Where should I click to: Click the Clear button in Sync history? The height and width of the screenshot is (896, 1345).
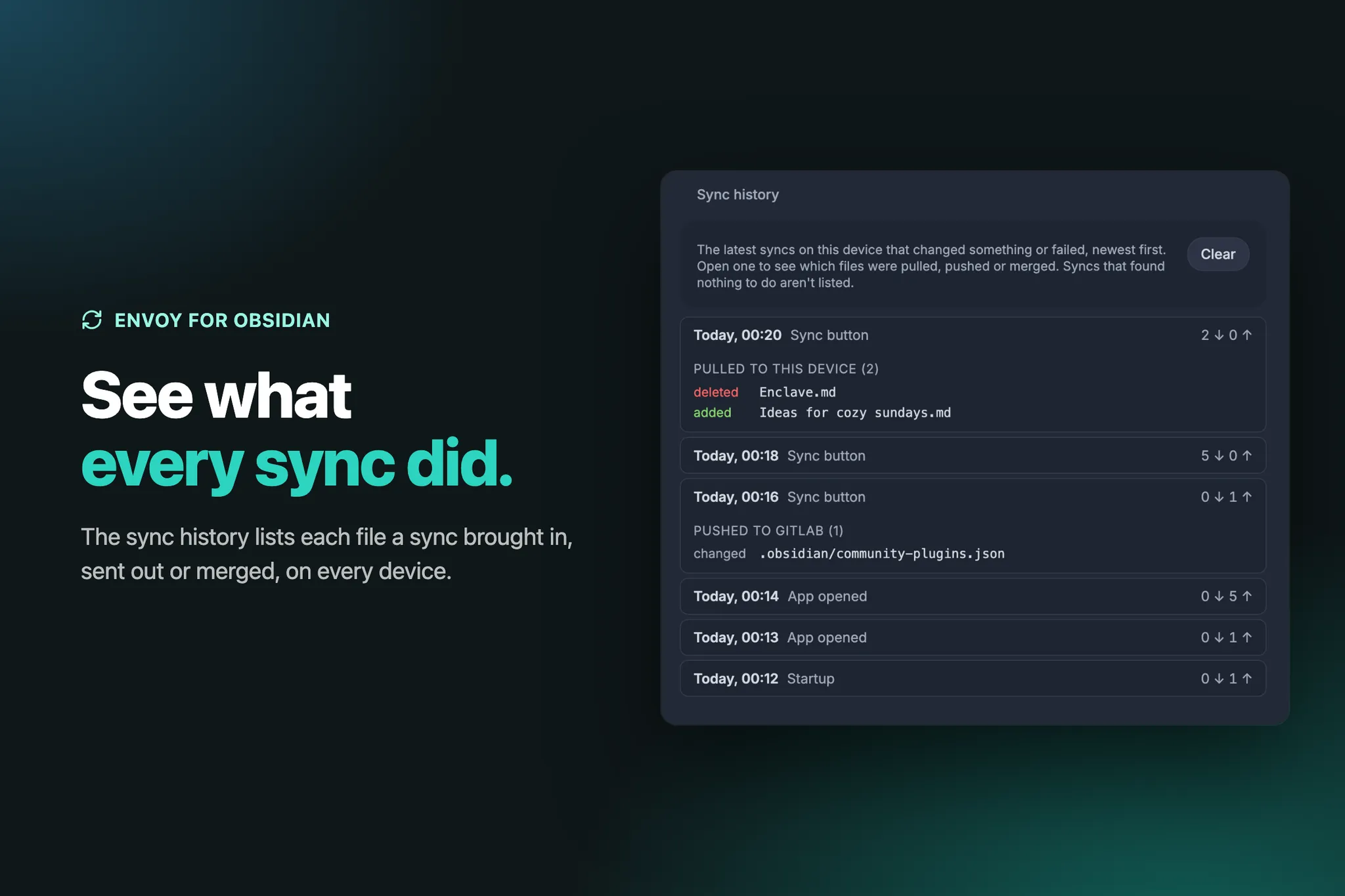pyautogui.click(x=1218, y=254)
